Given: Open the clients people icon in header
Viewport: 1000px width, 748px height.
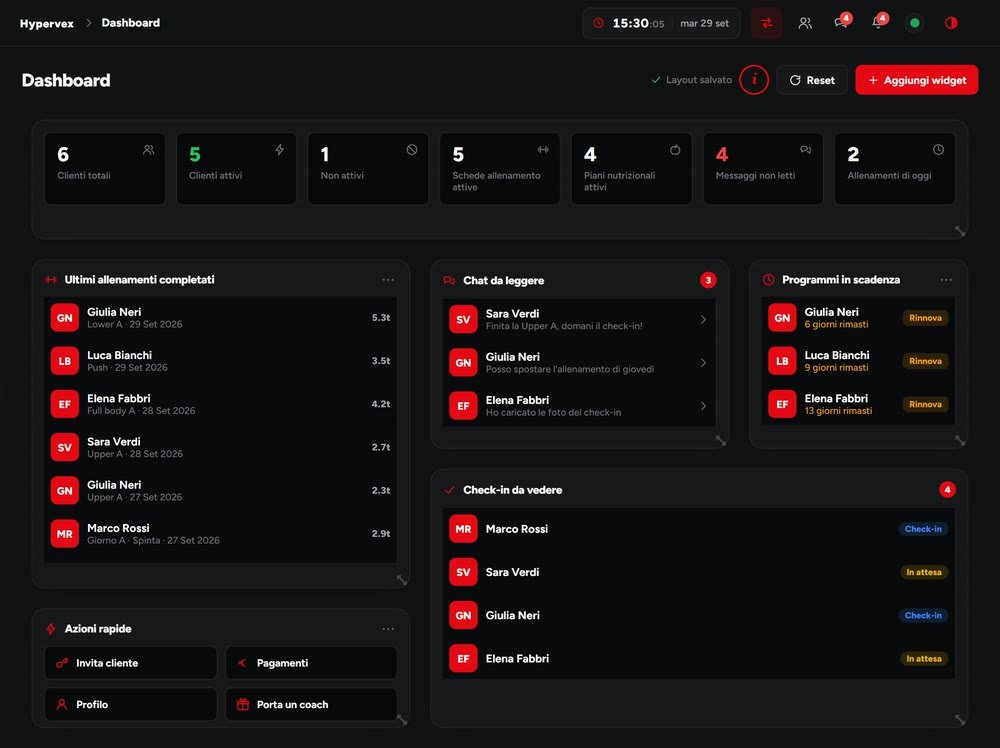Looking at the screenshot, I should point(805,23).
